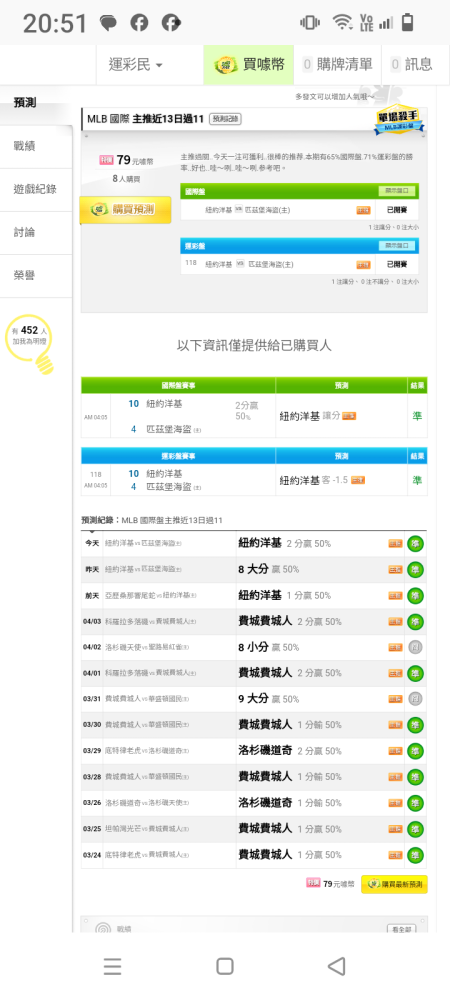Screen dimensions: 450x1000
Task: Click the green 準 circle in the 04/03 row
Action: 416,622
